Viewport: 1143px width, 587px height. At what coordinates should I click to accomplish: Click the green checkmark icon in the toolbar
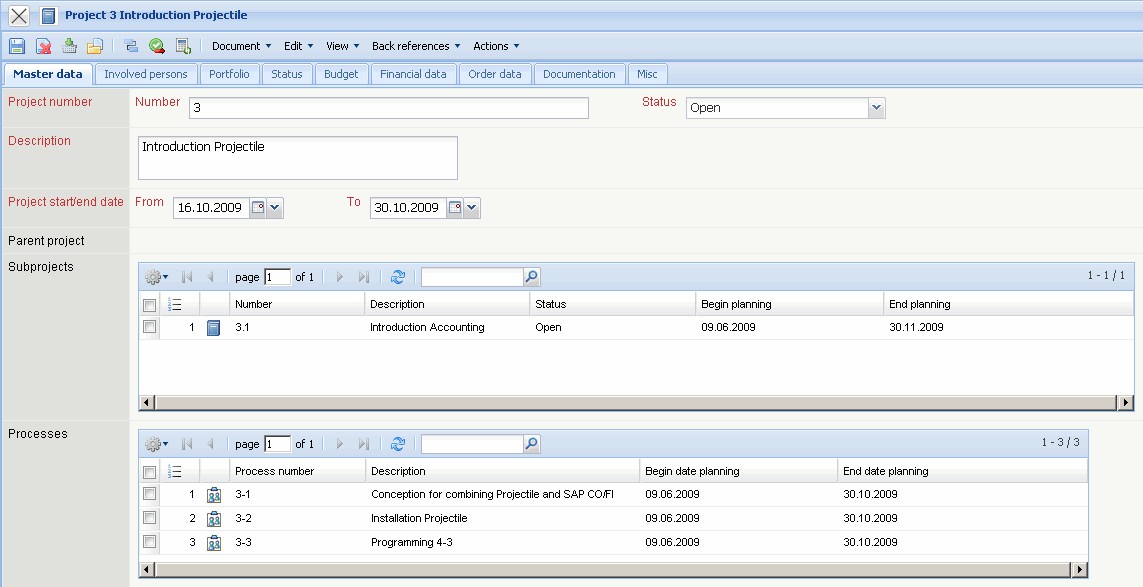tap(157, 46)
